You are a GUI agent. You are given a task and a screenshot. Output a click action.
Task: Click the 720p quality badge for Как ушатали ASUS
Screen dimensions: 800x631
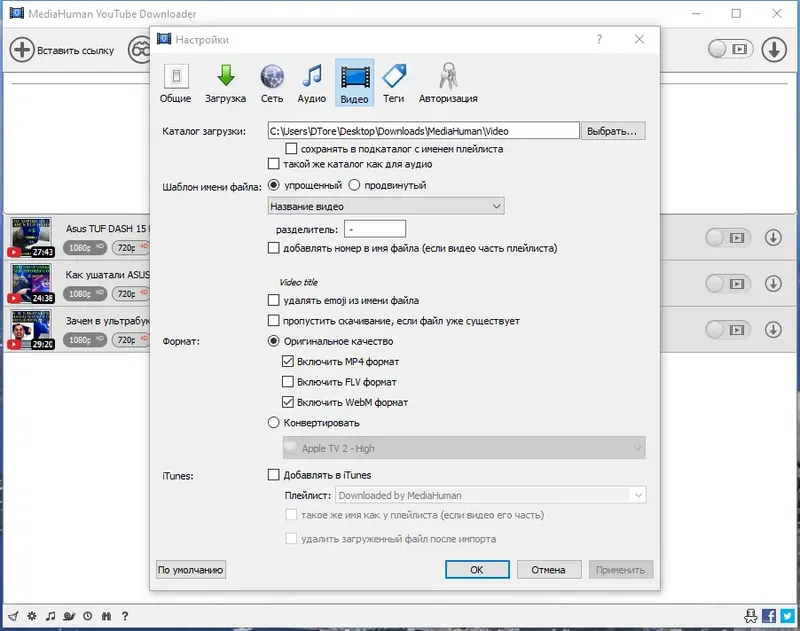(131, 294)
